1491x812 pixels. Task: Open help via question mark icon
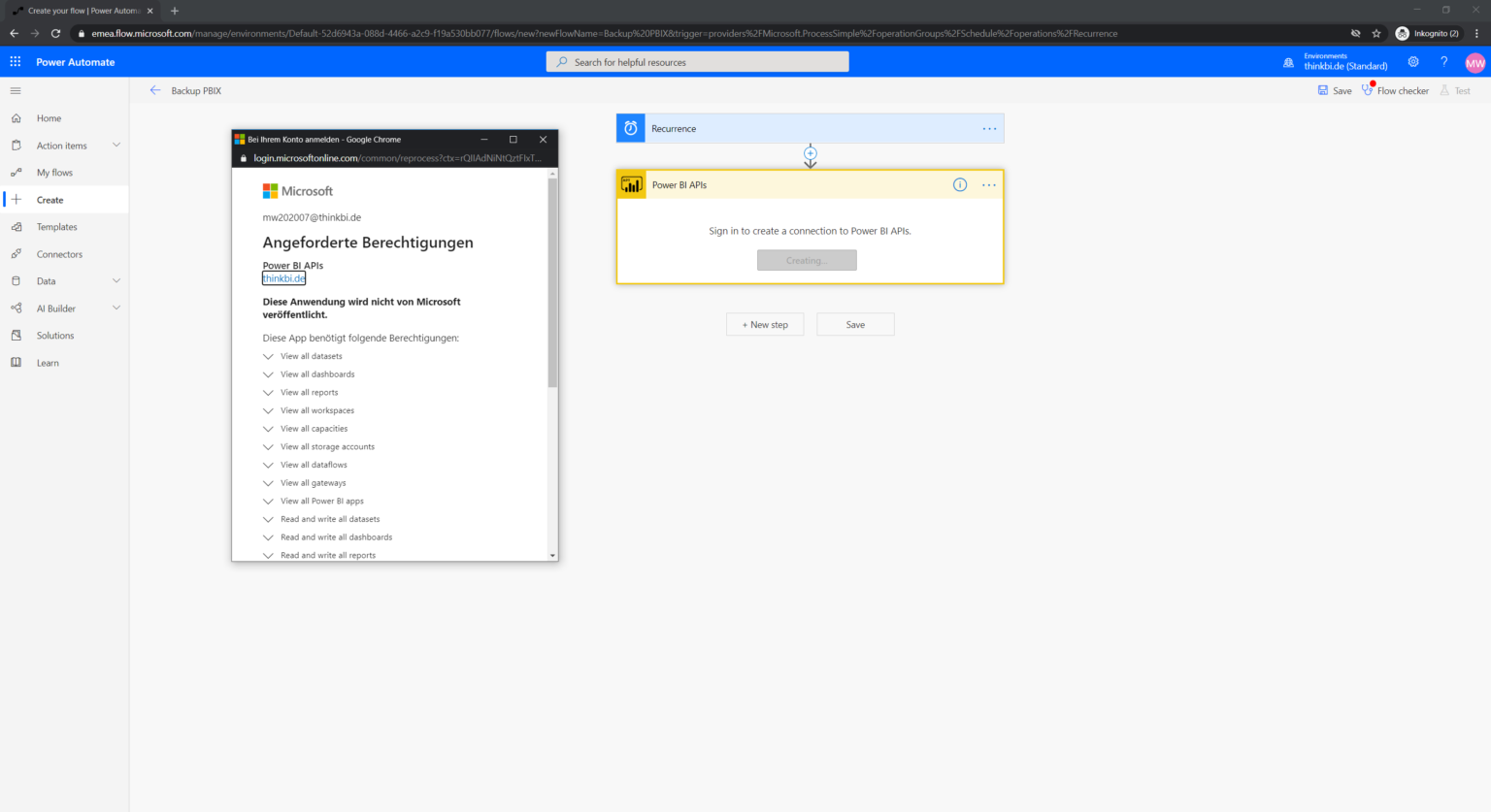pyautogui.click(x=1443, y=61)
